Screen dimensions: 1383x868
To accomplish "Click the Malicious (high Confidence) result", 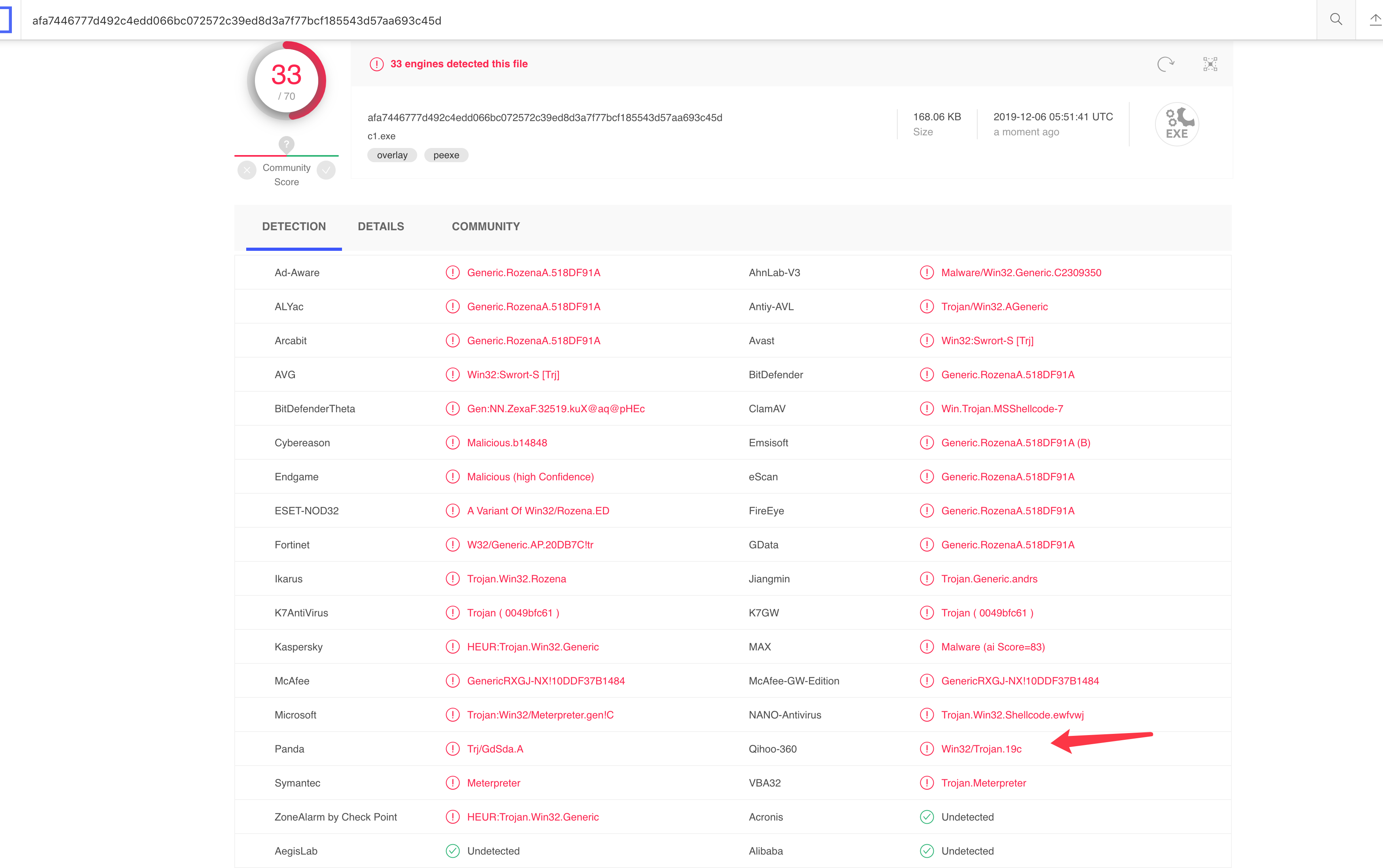I will pyautogui.click(x=531, y=476).
